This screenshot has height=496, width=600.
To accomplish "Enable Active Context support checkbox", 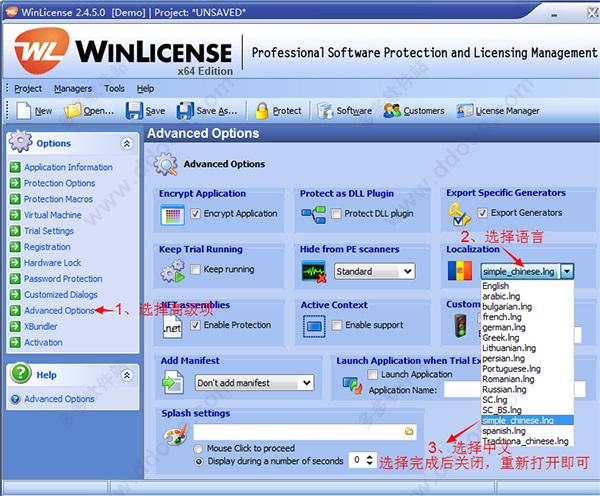I will click(337, 325).
